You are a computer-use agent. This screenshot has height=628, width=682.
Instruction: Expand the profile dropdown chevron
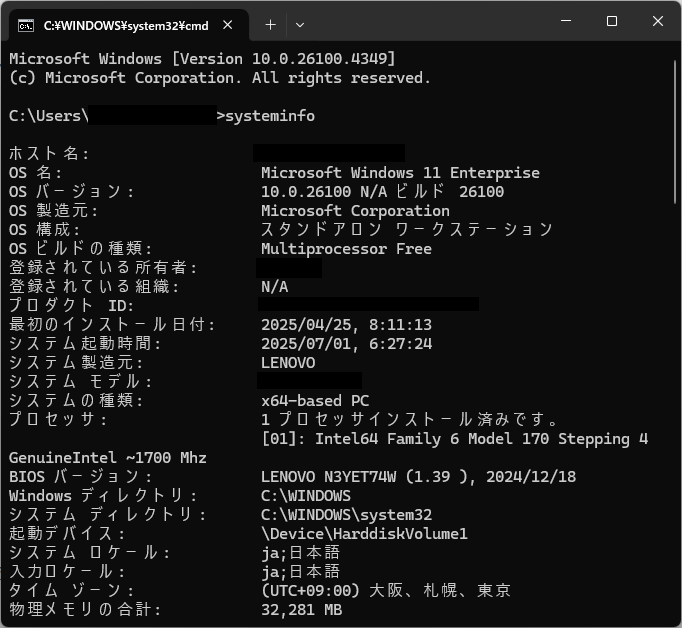pos(300,25)
